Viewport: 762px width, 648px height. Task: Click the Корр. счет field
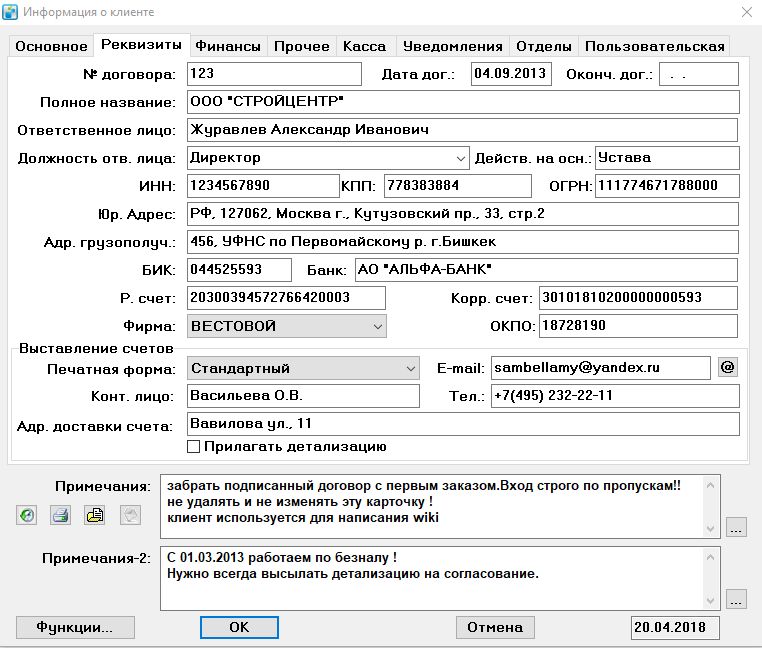[x=638, y=298]
